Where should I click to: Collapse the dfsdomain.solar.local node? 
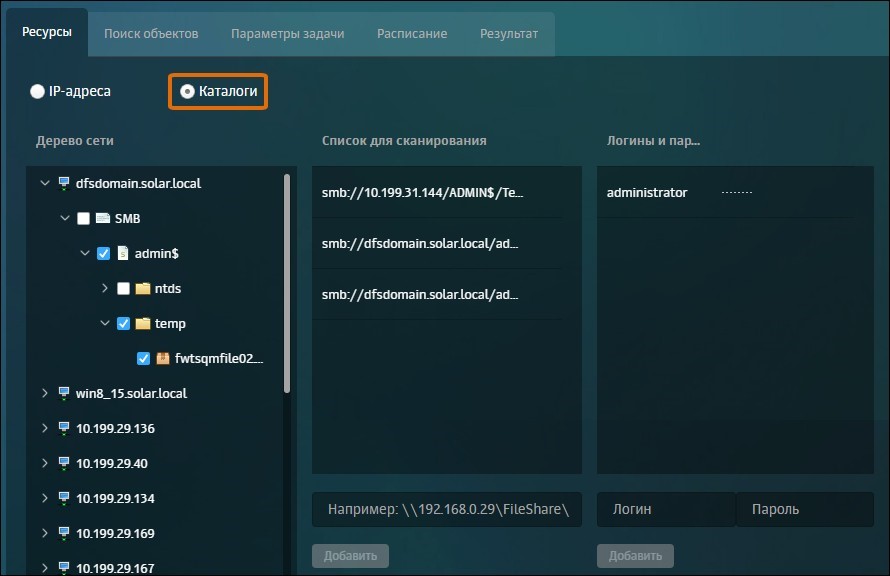tap(45, 183)
